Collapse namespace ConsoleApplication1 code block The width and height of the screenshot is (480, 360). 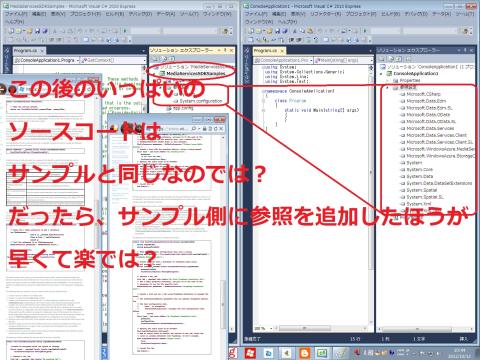tap(263, 91)
